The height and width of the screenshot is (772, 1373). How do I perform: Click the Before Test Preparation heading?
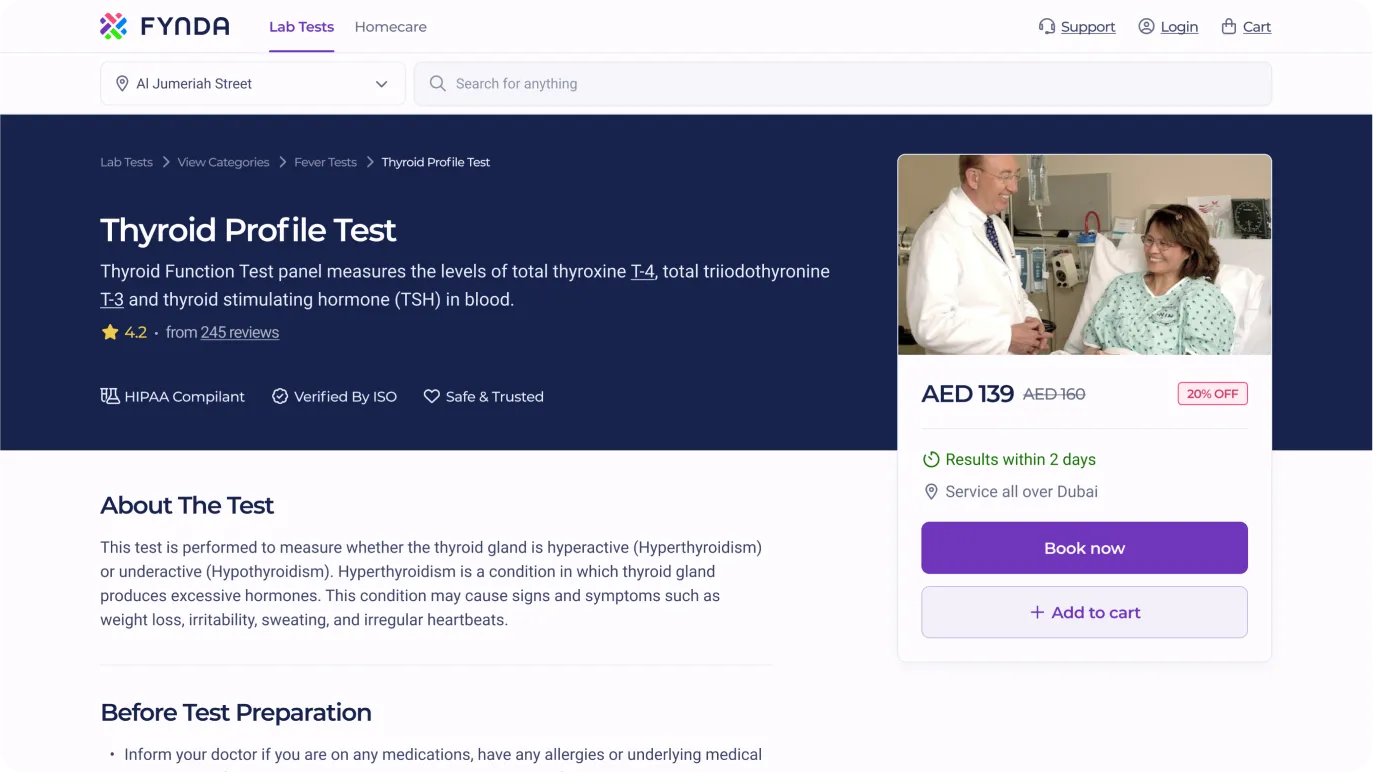tap(236, 712)
